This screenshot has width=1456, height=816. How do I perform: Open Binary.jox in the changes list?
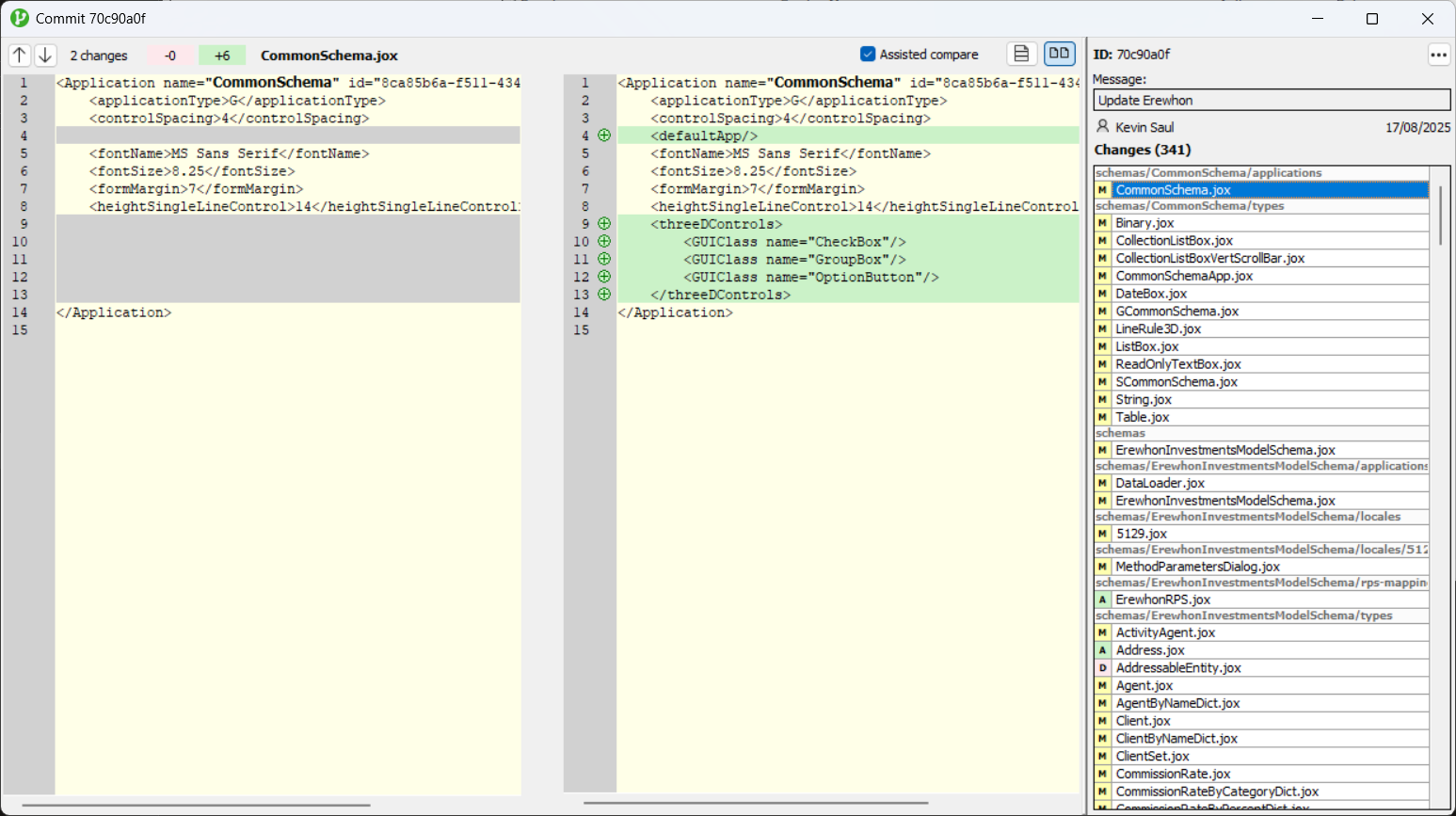pos(1144,223)
